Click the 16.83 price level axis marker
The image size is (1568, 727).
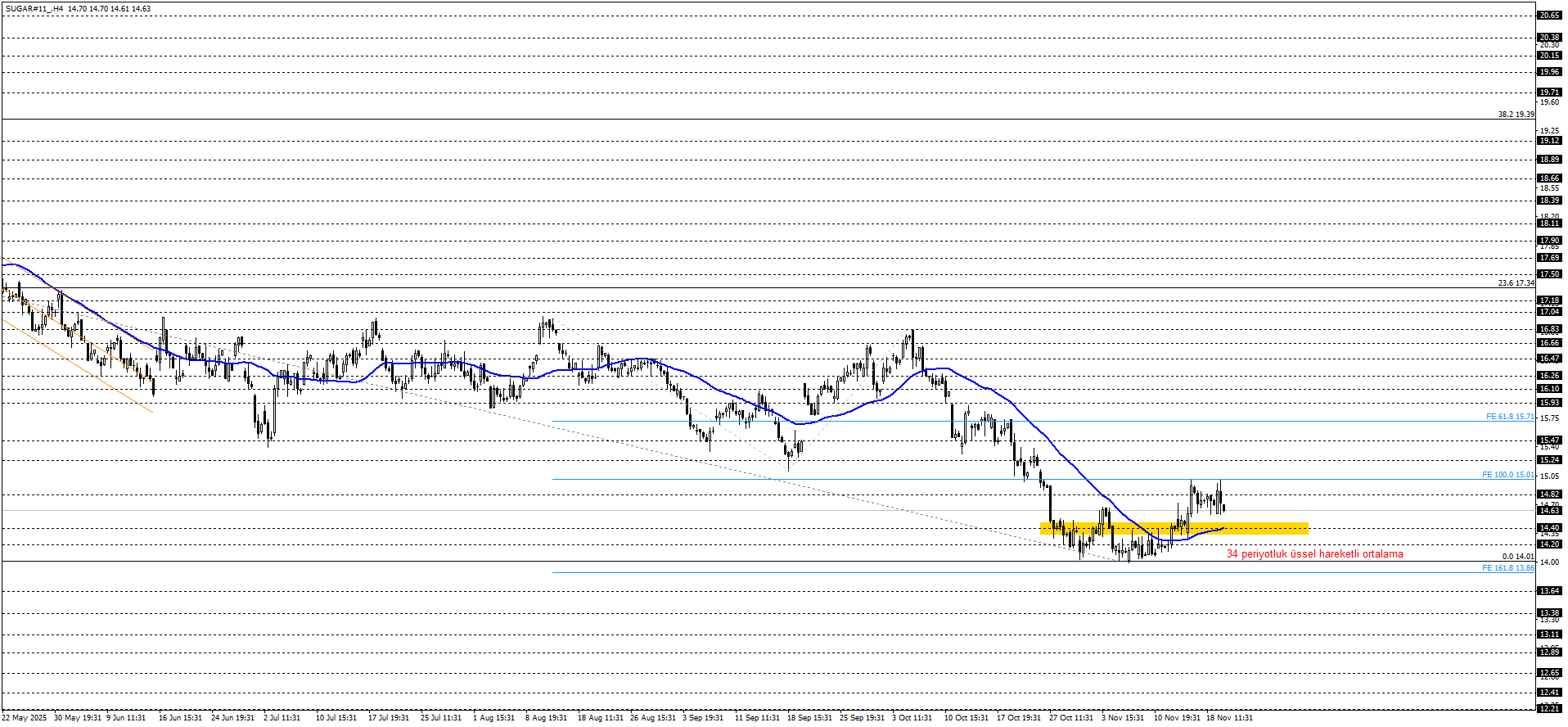1549,329
